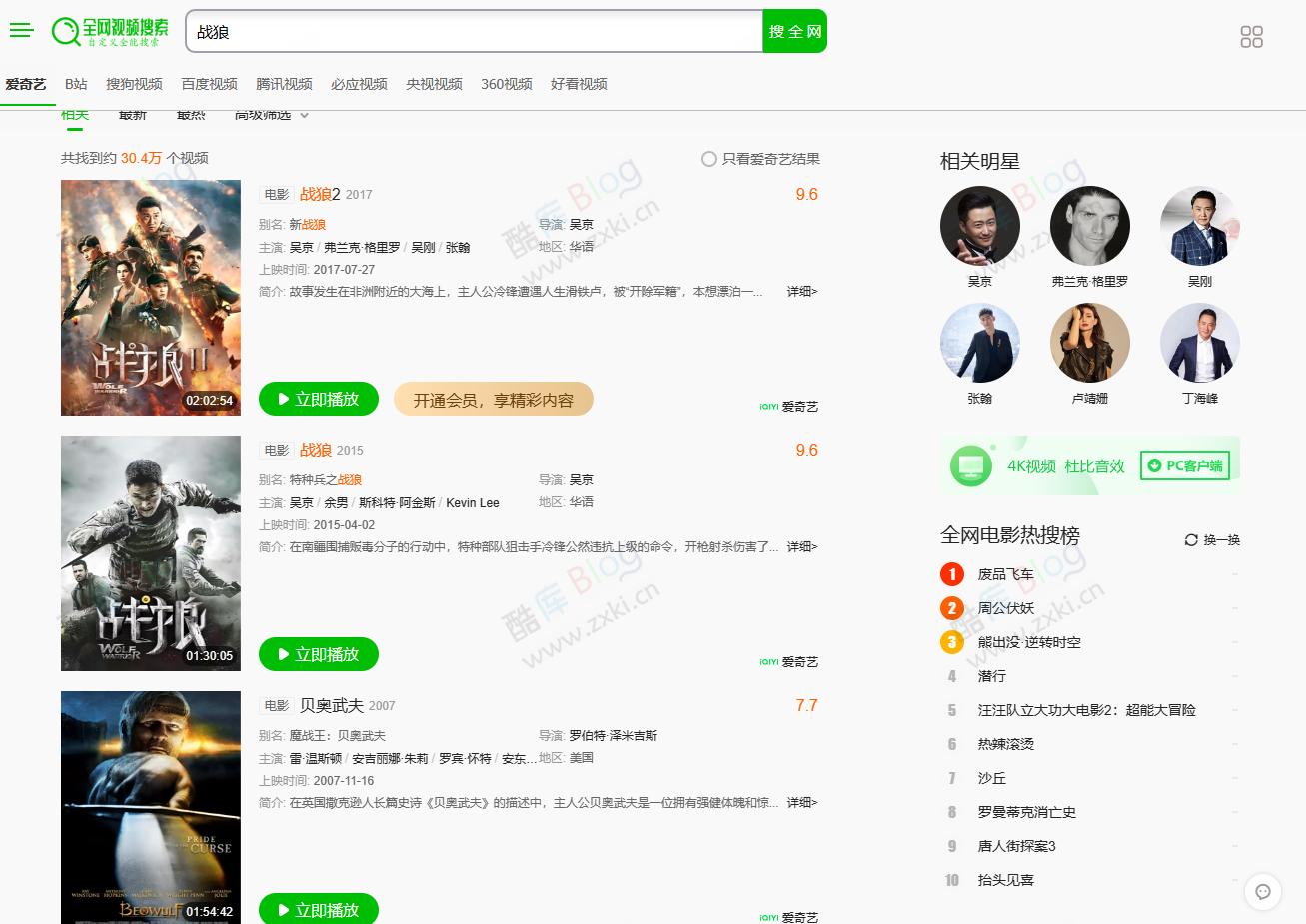The height and width of the screenshot is (924, 1306).
Task: Switch to the 腾讯视频 tab
Action: (284, 84)
